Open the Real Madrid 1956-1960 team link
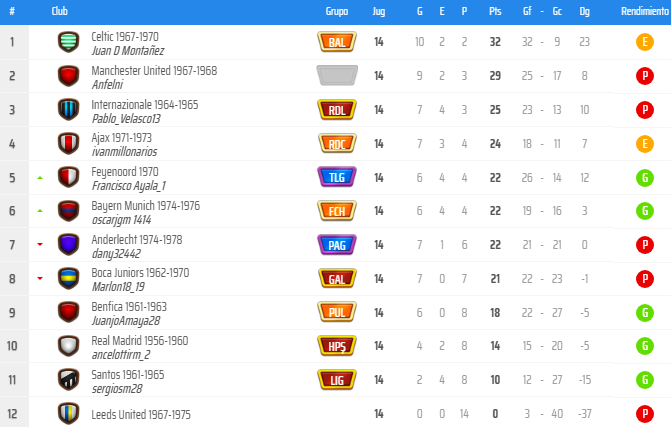The width and height of the screenshot is (671, 427). tap(140, 341)
